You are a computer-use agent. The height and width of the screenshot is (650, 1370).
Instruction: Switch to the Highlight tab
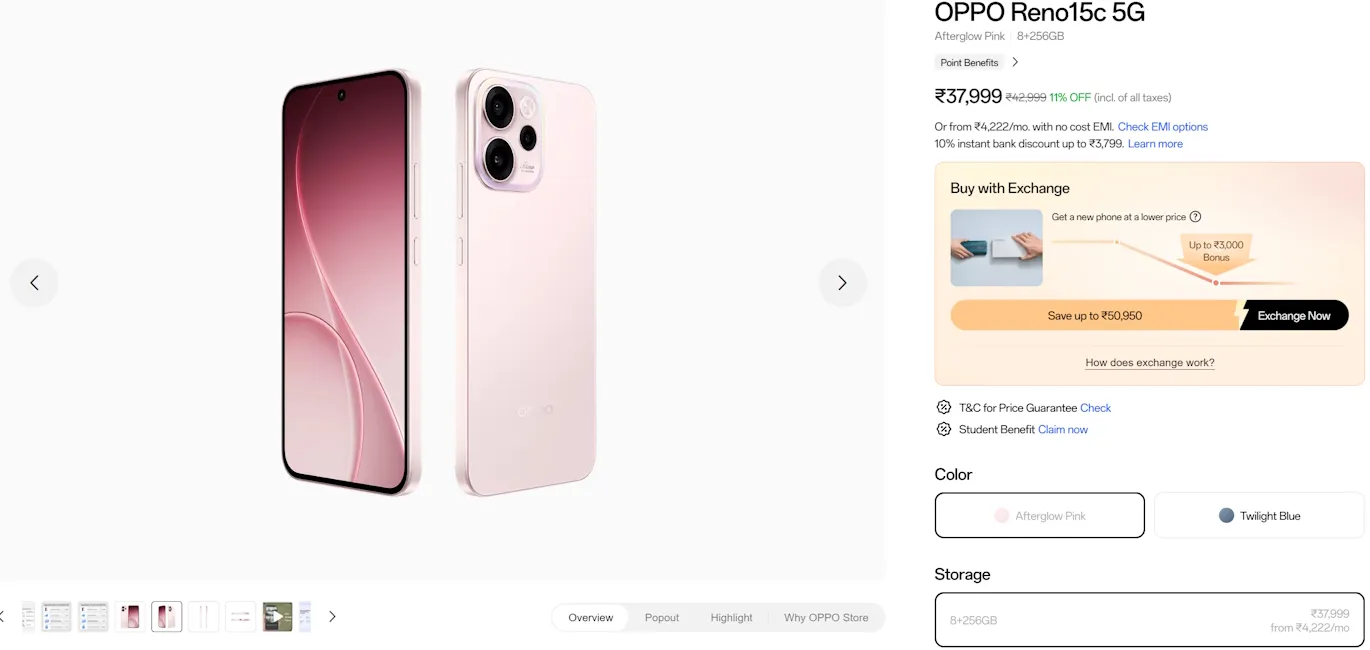pyautogui.click(x=731, y=617)
